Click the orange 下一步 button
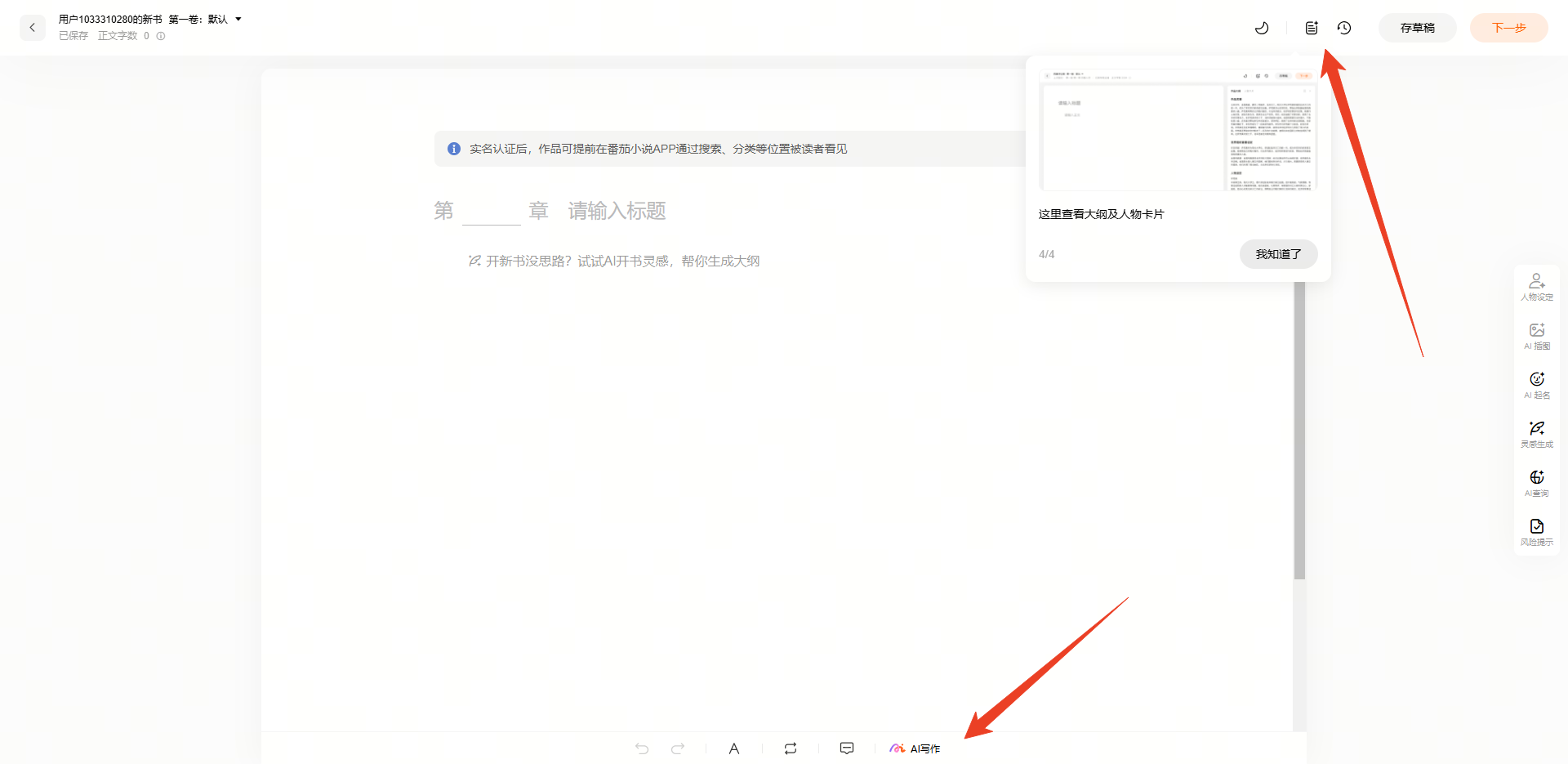 (x=1509, y=28)
